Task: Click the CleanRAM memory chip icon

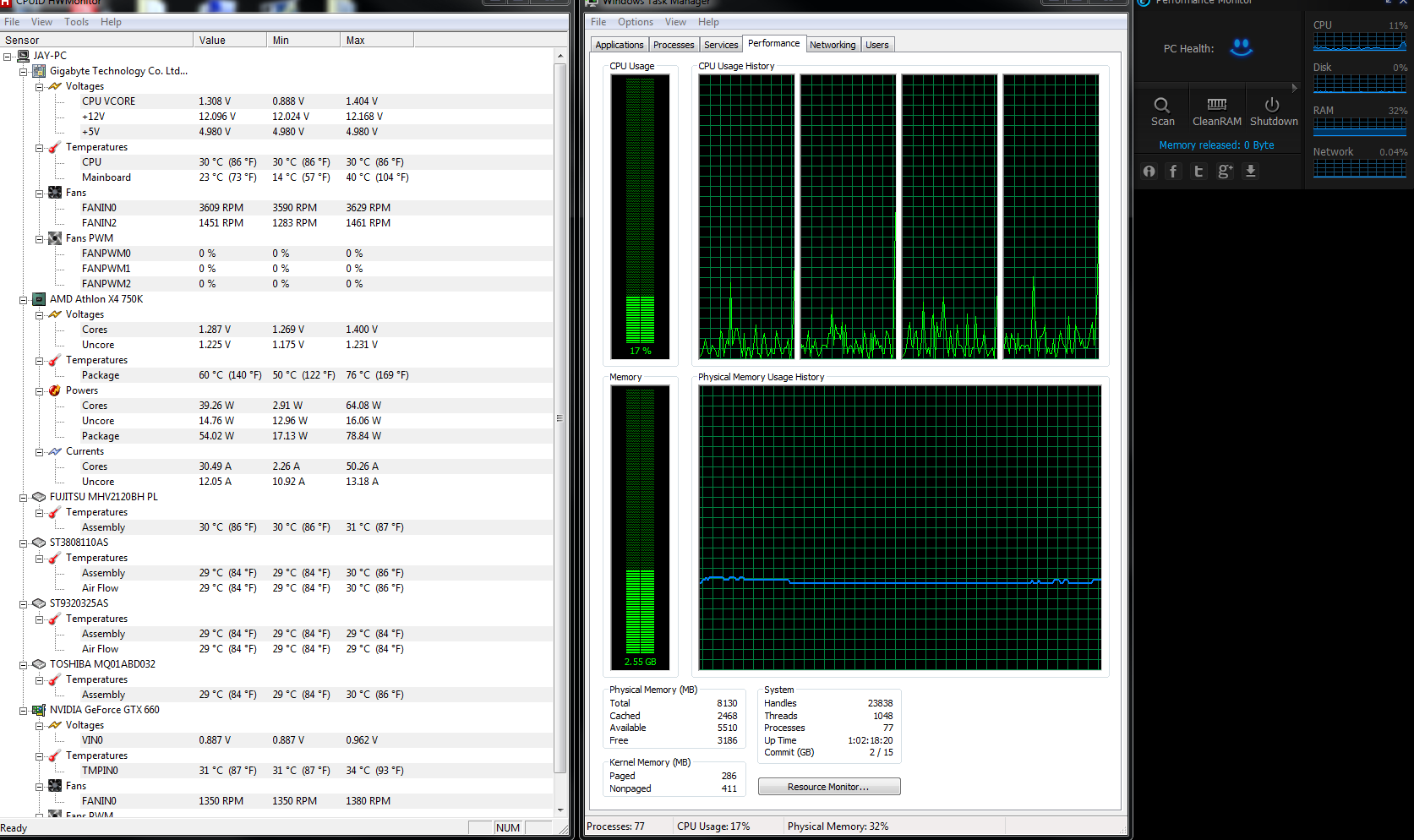Action: [1217, 104]
